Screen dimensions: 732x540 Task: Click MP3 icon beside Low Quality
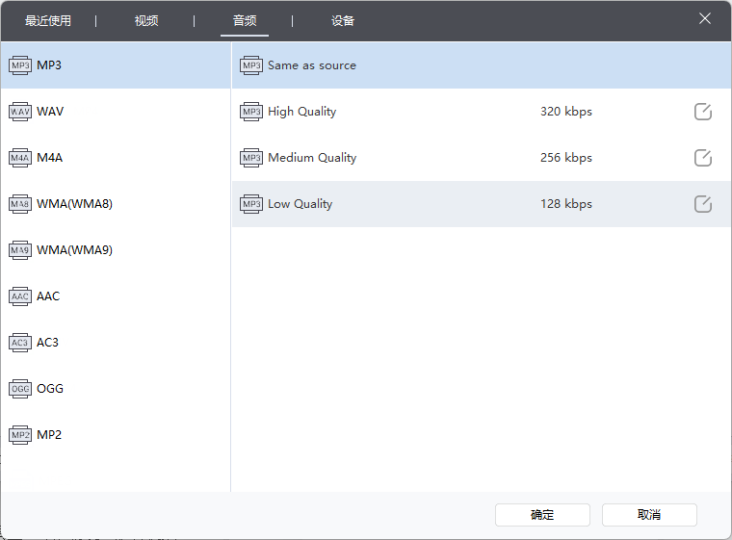click(251, 204)
